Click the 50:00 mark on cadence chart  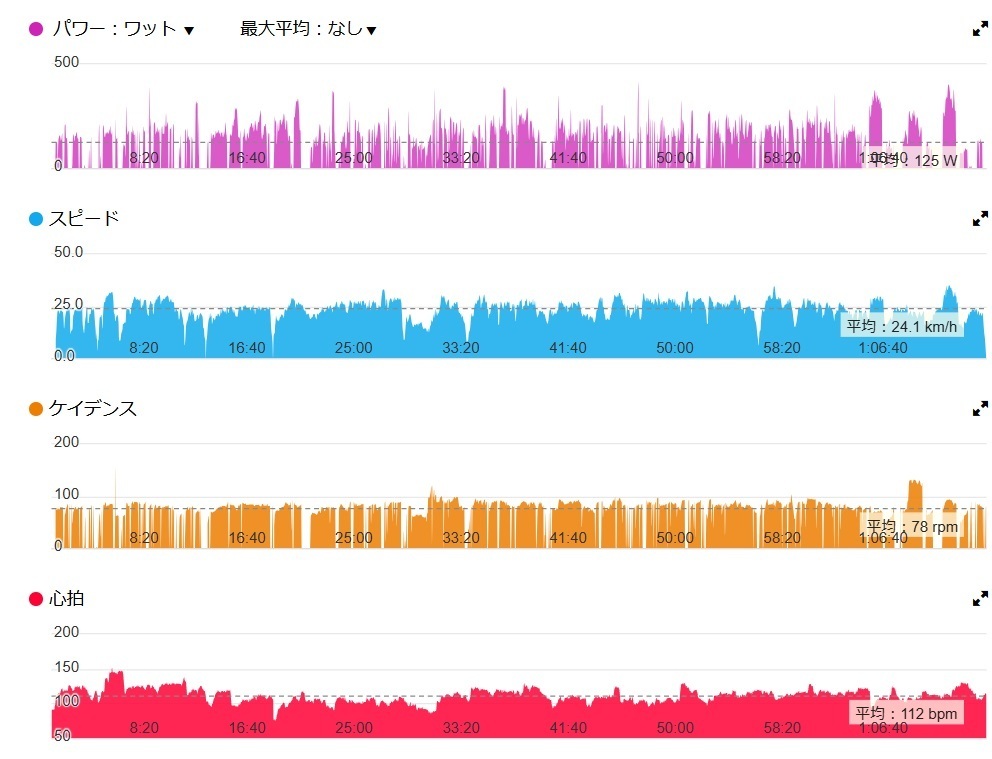pos(675,538)
